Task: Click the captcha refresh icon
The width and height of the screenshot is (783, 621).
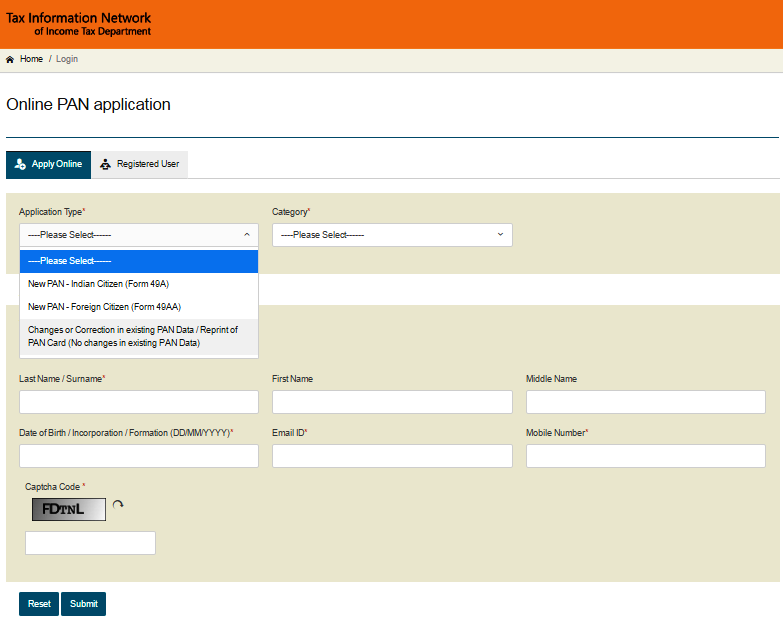Action: [118, 505]
